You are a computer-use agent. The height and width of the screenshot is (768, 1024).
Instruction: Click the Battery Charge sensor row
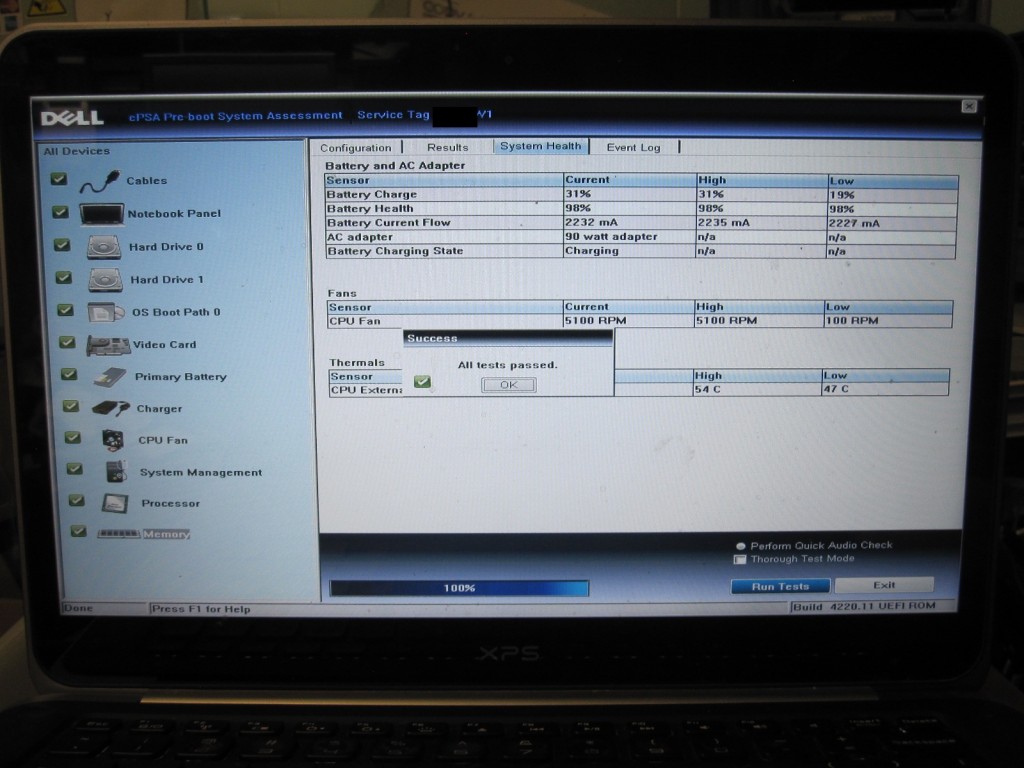641,195
